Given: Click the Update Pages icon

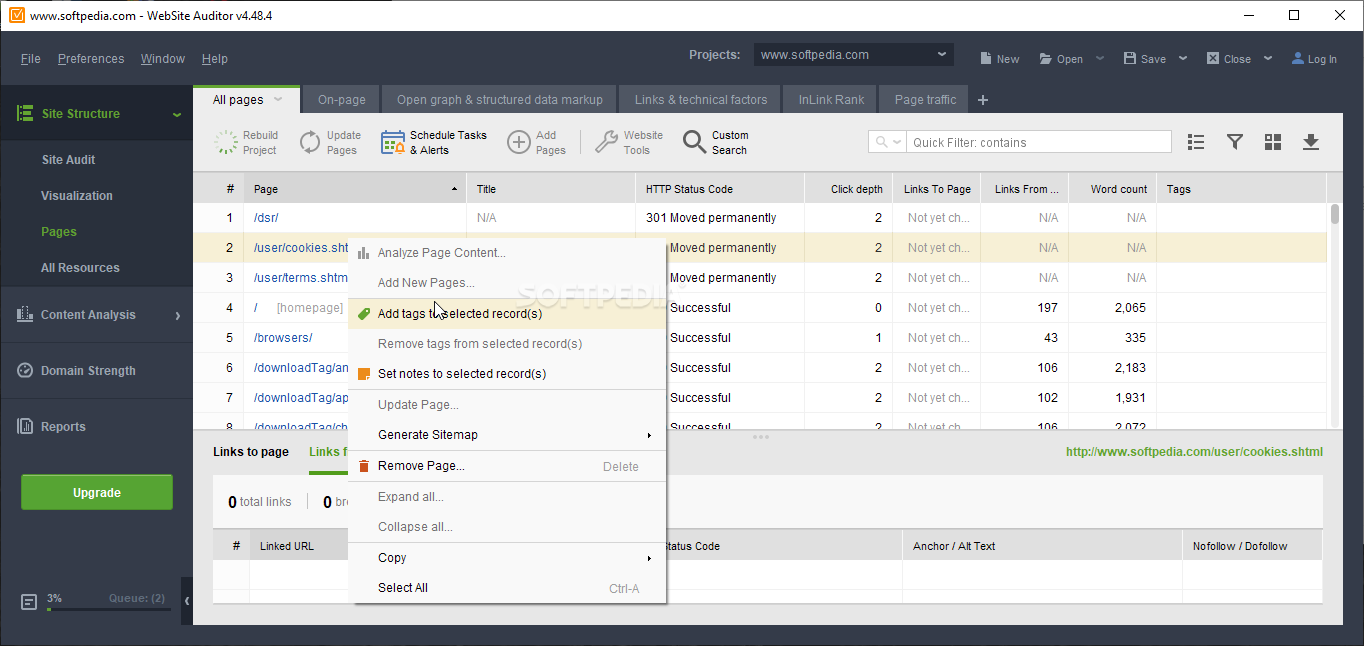Looking at the screenshot, I should tap(310, 142).
